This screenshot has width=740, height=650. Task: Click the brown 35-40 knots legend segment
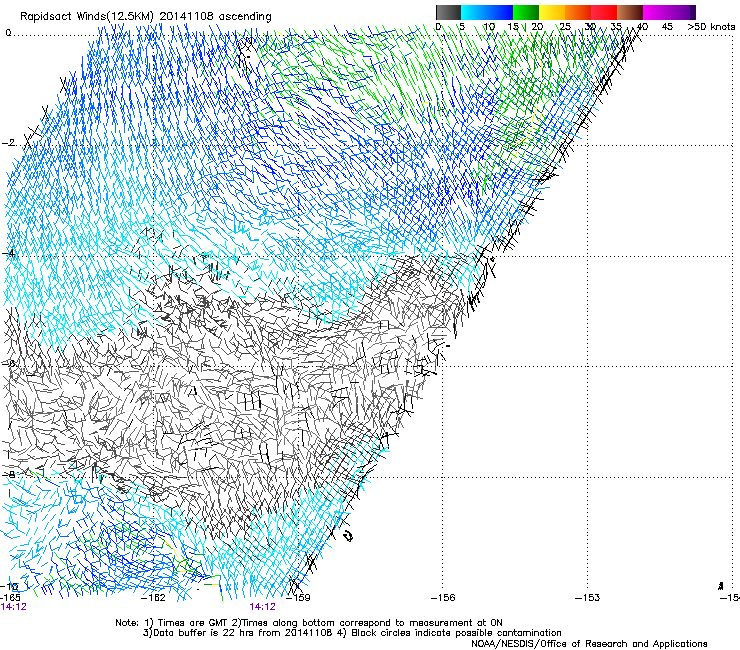[630, 12]
